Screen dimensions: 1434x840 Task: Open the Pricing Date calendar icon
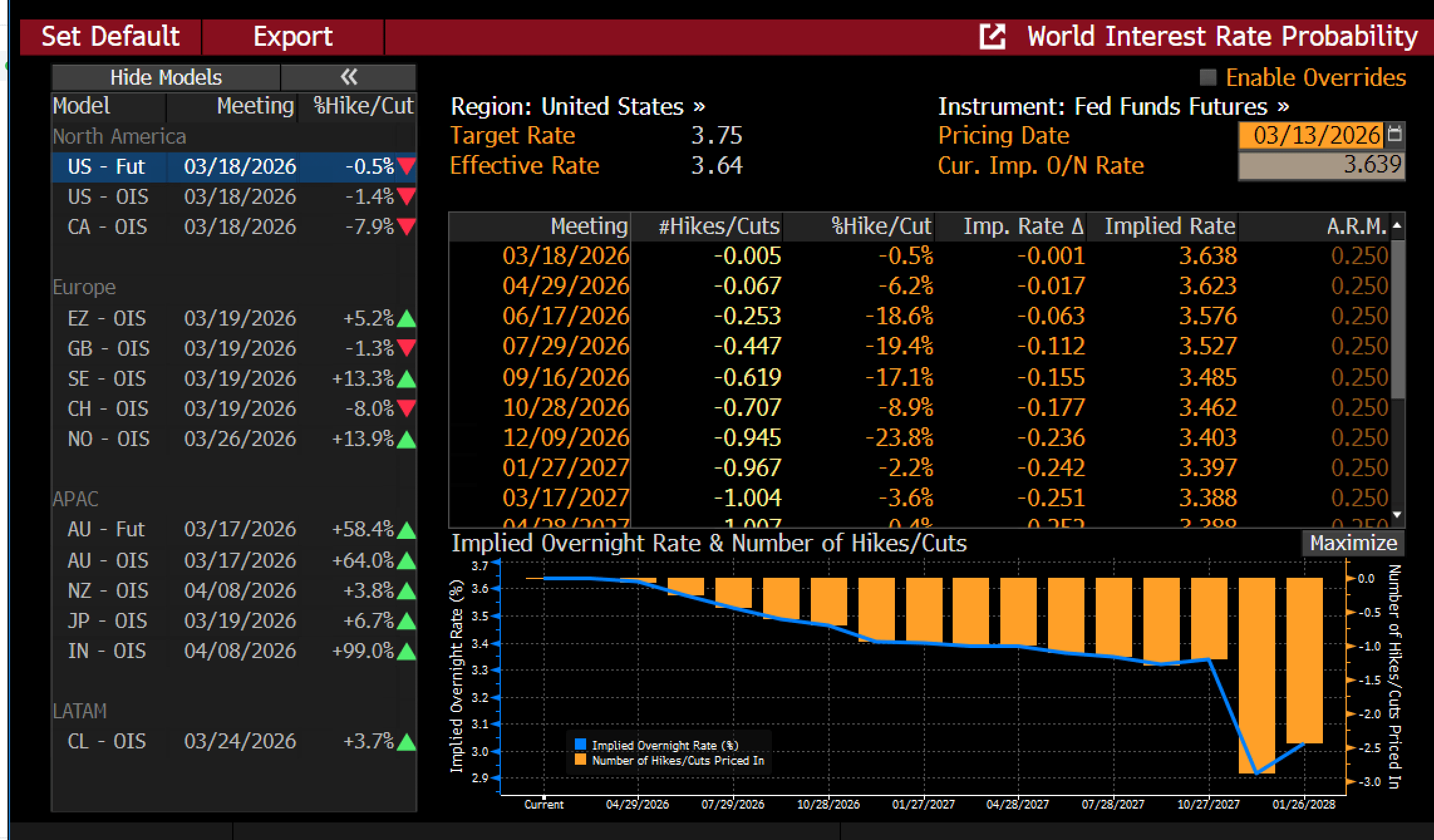pos(1395,134)
